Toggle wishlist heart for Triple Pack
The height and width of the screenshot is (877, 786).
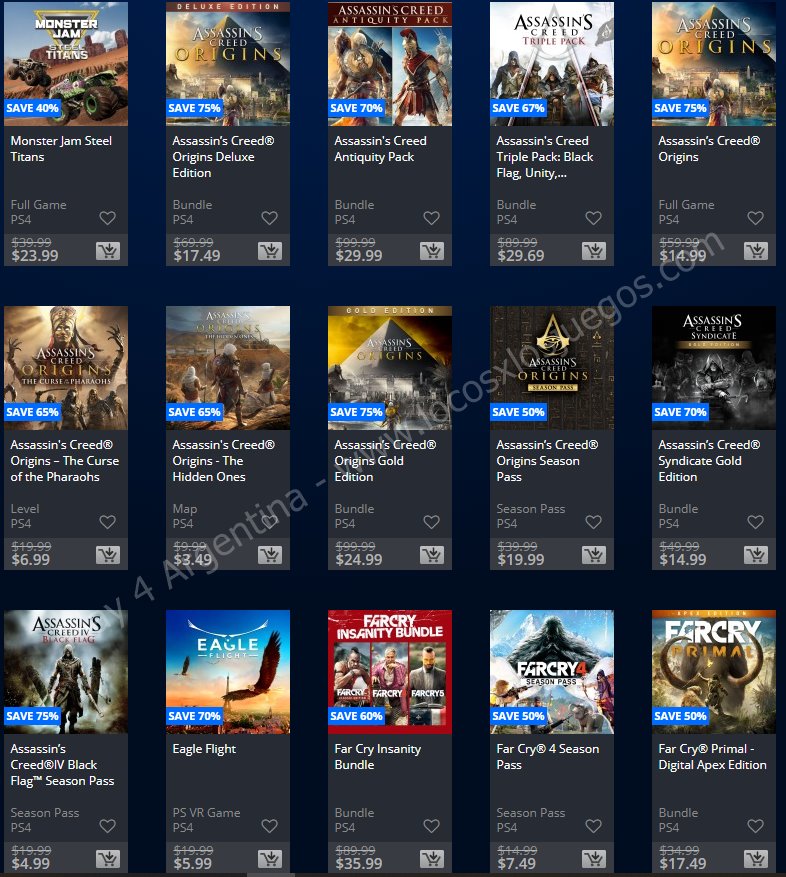pos(594,218)
